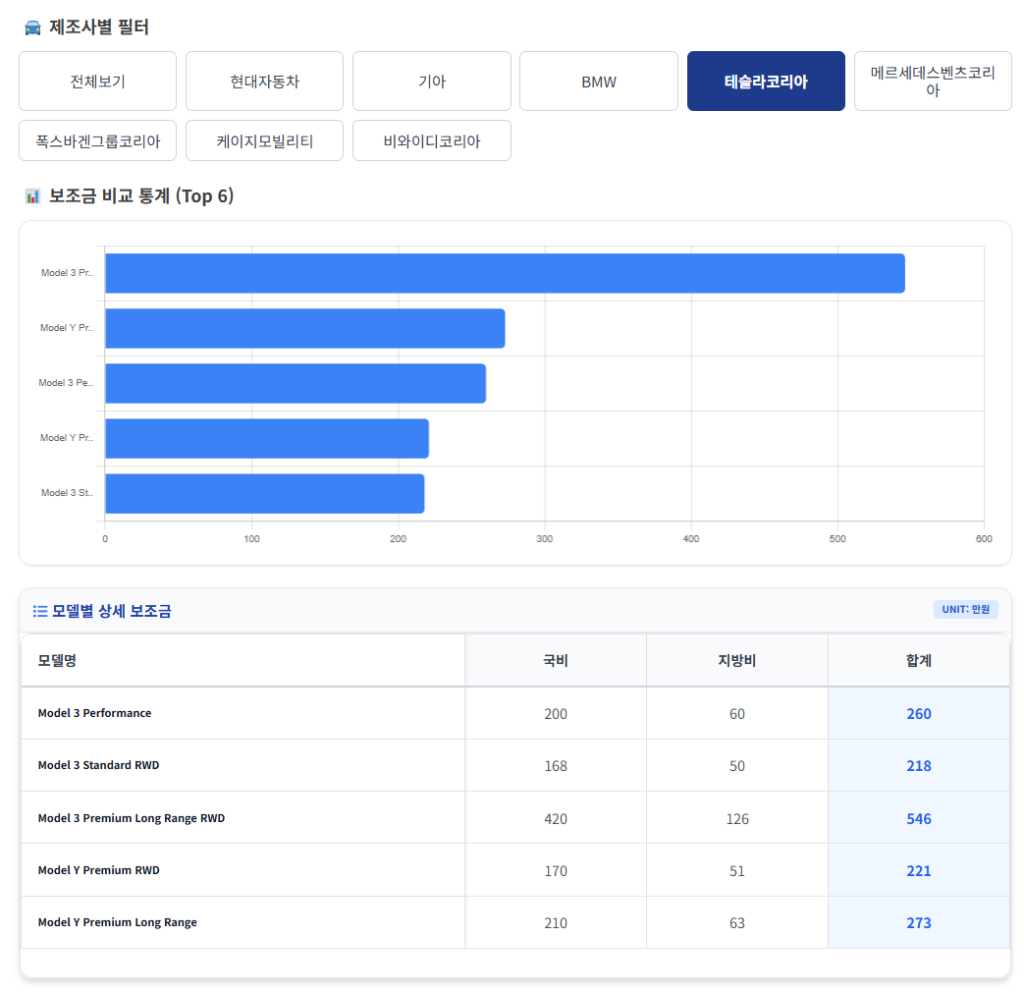The image size is (1024, 992).
Task: Select BMW manufacturer filter
Action: (x=598, y=82)
